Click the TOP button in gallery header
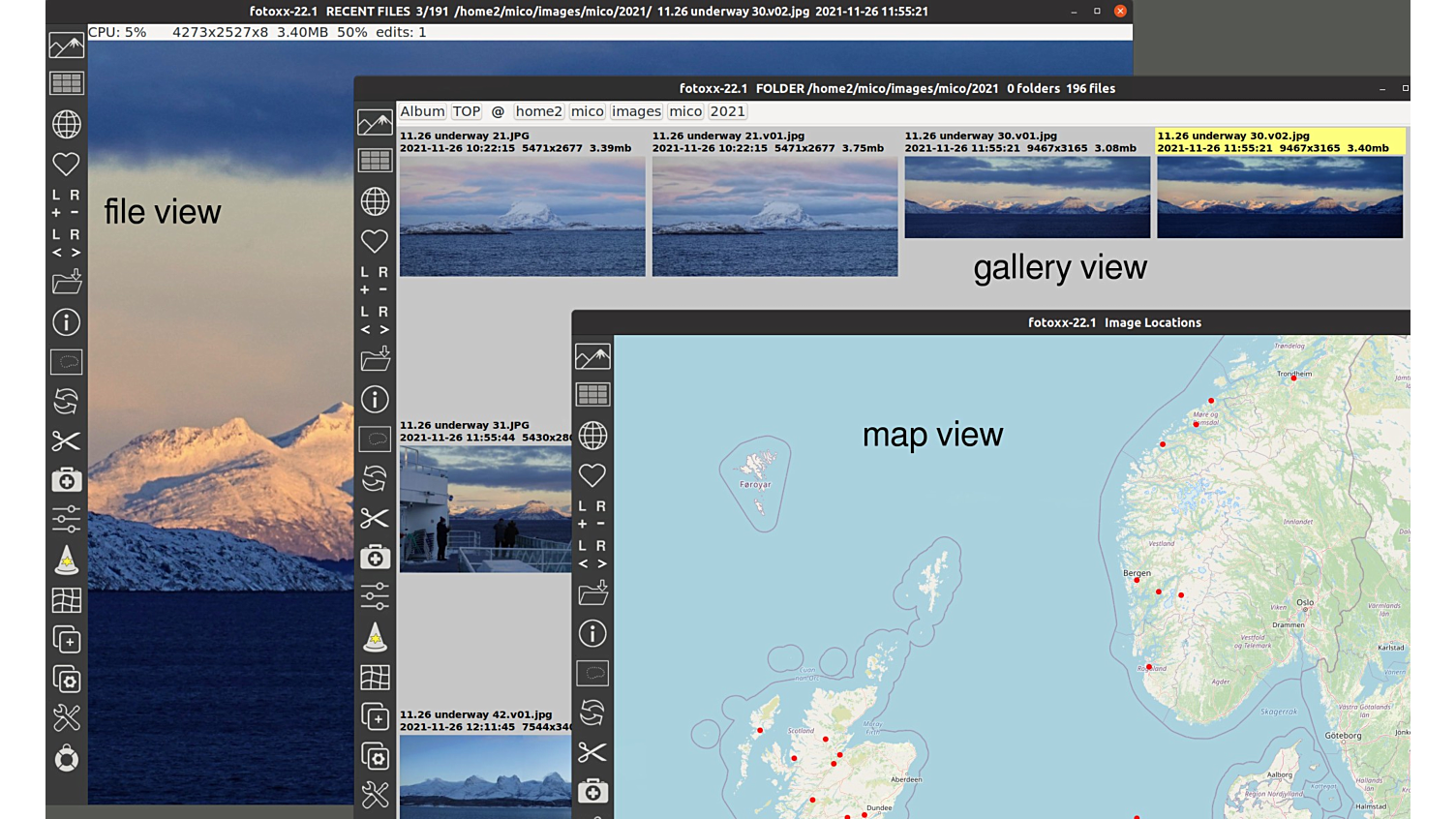Image resolution: width=1456 pixels, height=819 pixels. [x=467, y=111]
